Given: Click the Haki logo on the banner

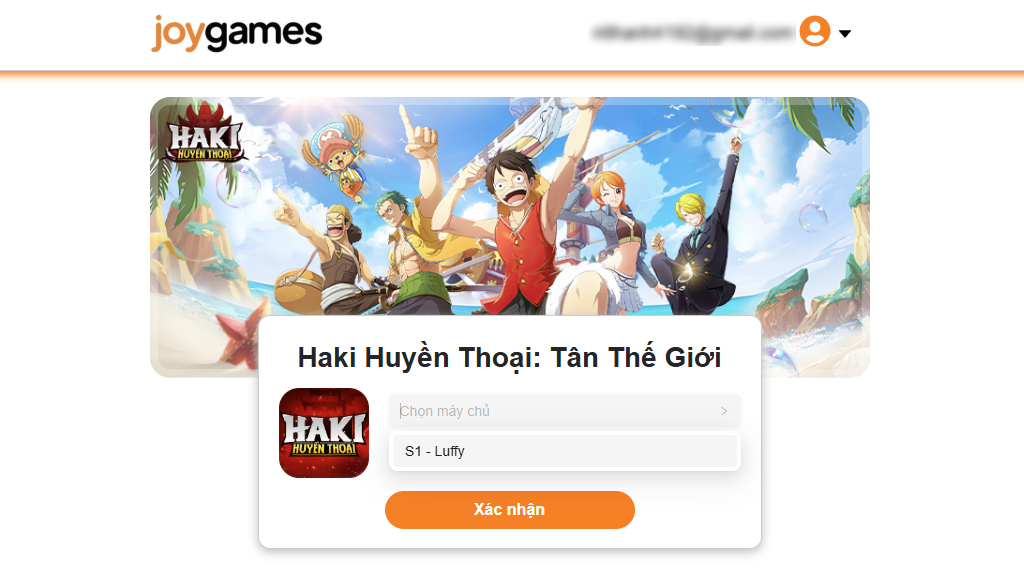Looking at the screenshot, I should 204,133.
